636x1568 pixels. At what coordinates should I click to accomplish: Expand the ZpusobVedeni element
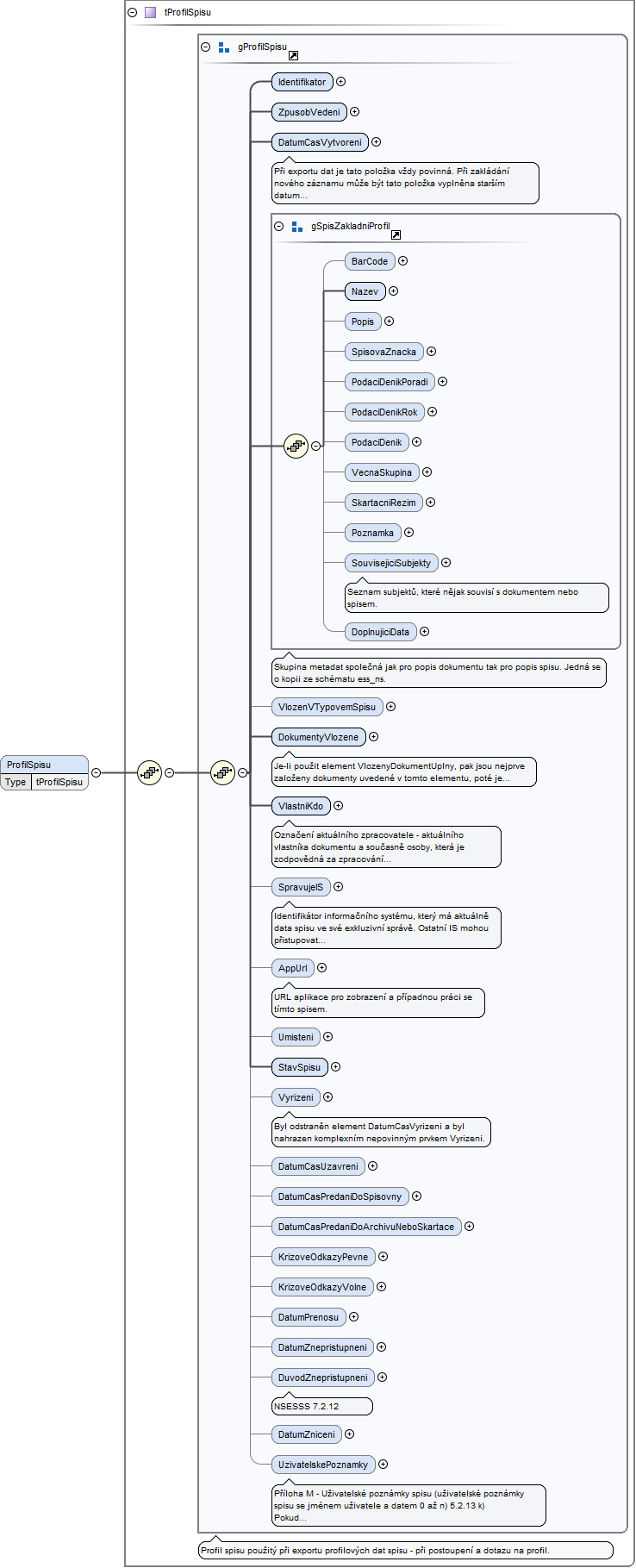(355, 112)
